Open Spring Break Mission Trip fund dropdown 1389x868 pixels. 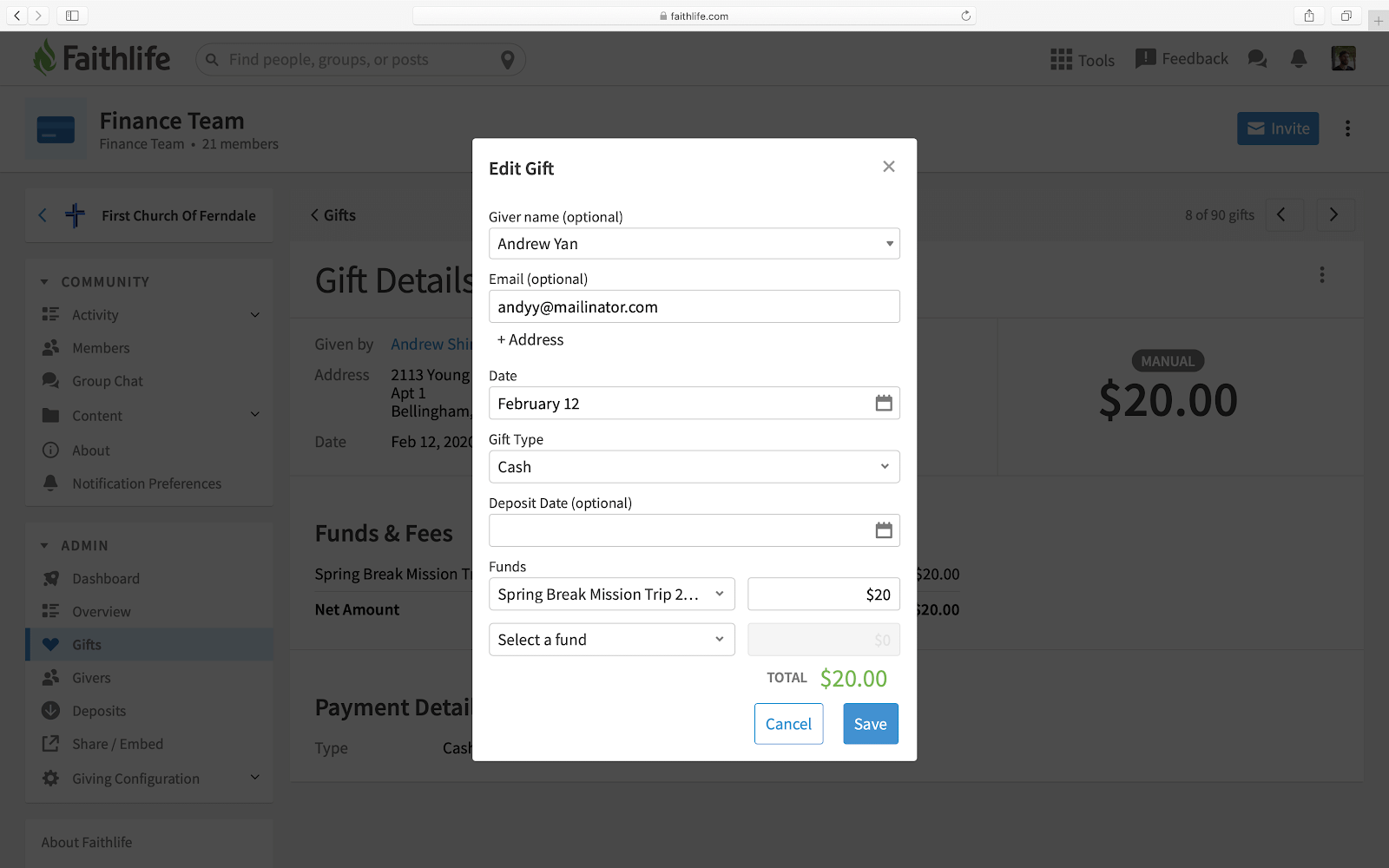(611, 595)
